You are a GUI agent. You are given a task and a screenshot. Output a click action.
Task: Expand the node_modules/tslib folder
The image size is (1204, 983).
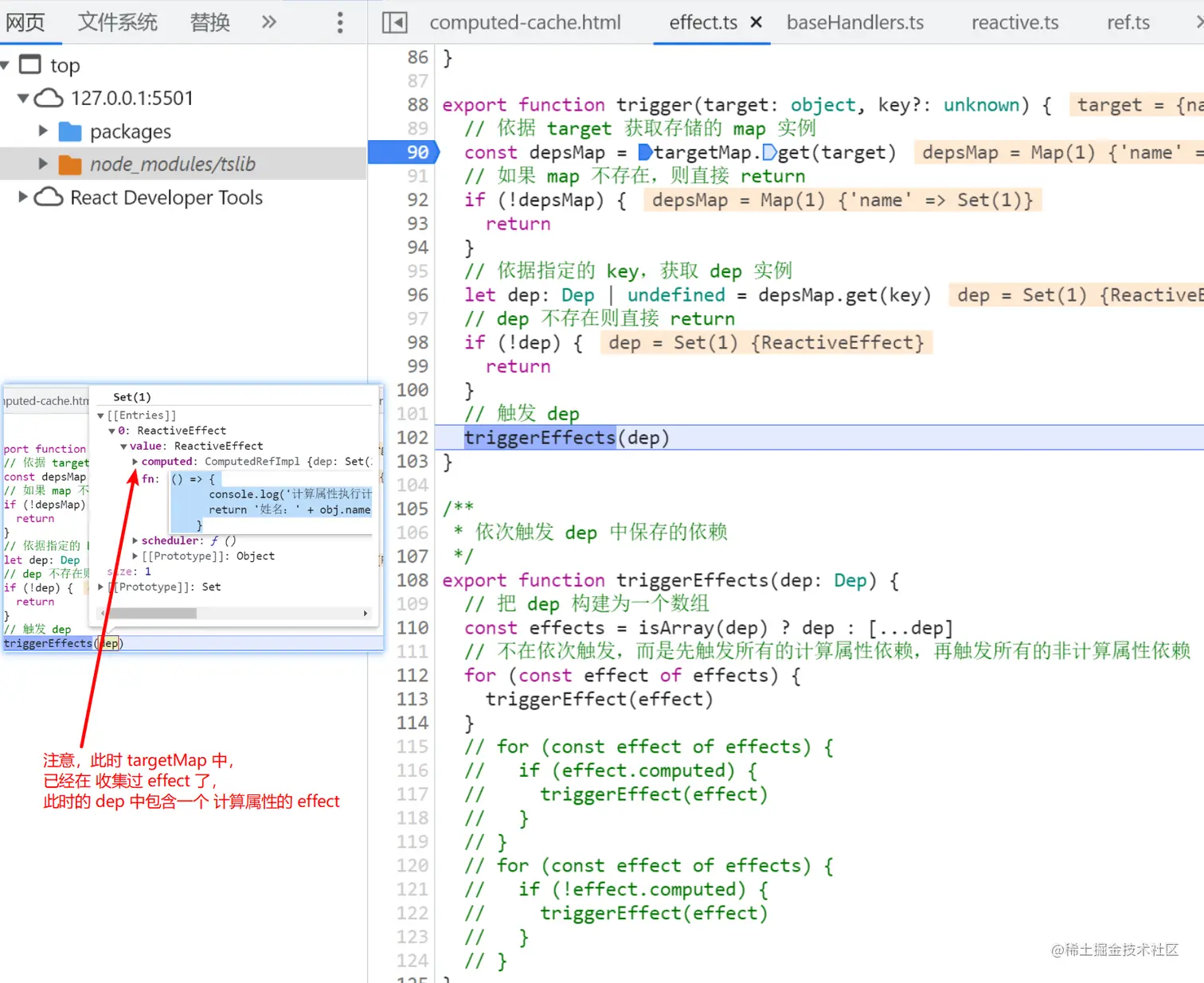point(43,164)
